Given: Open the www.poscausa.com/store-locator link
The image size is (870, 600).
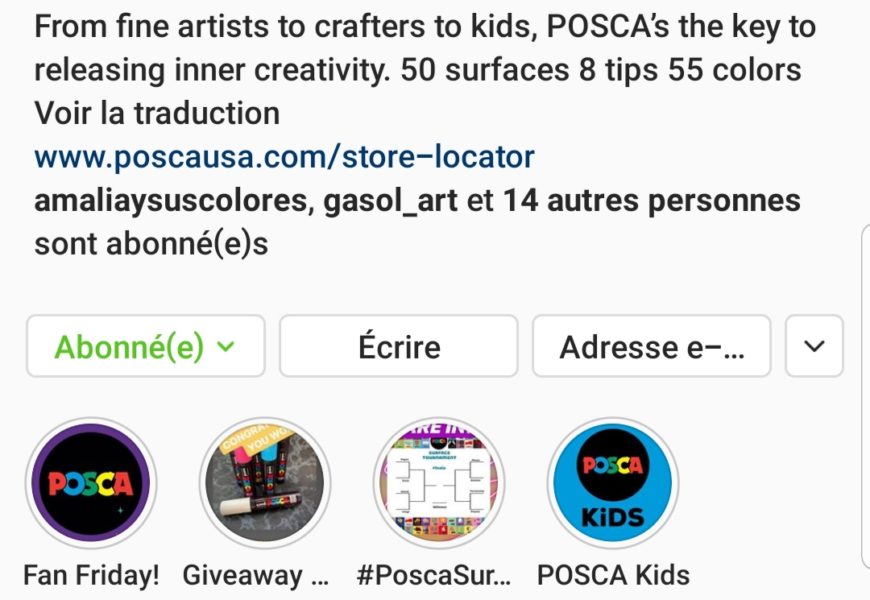Looking at the screenshot, I should coord(284,157).
